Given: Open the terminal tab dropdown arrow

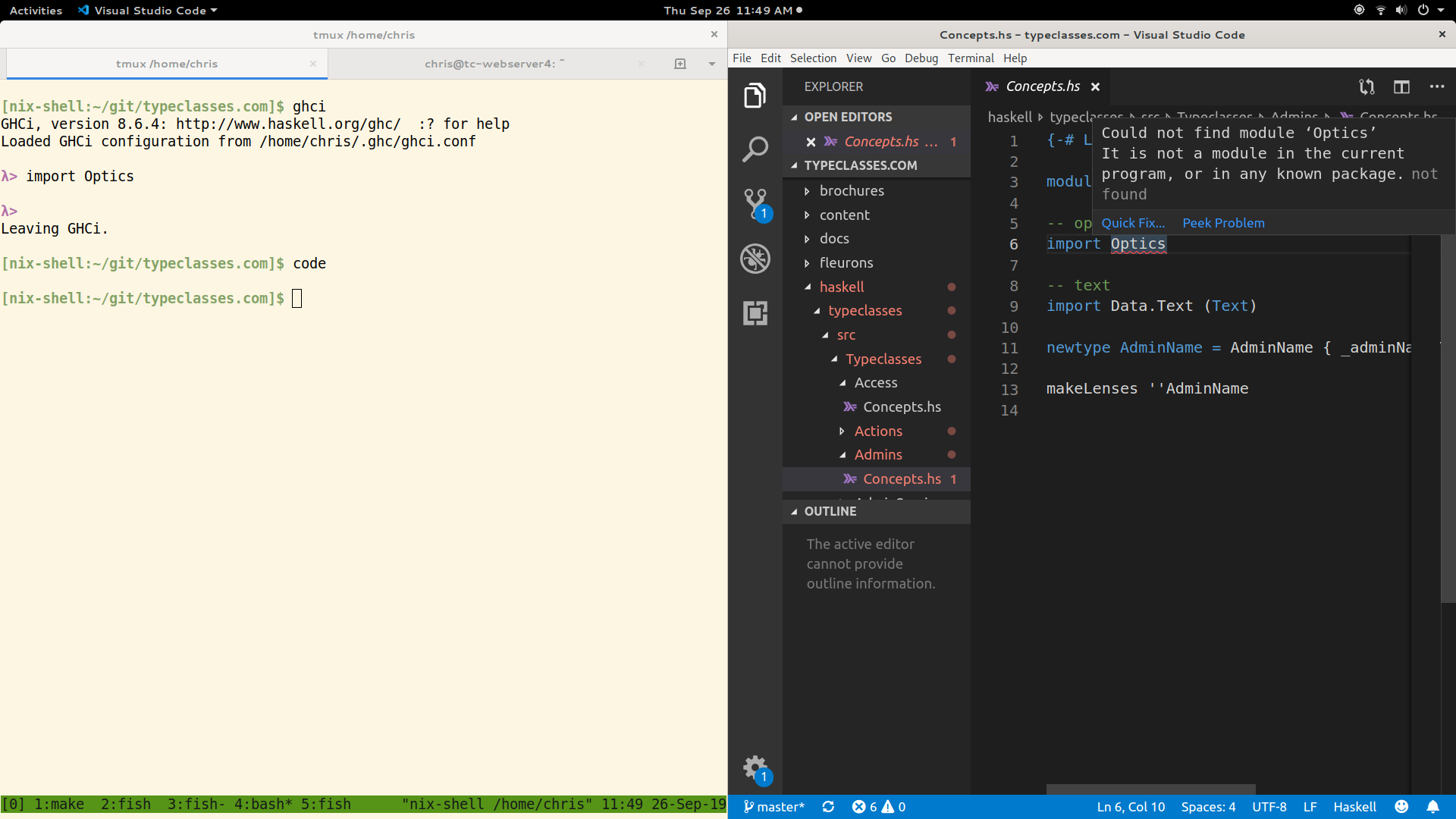Looking at the screenshot, I should 711,64.
